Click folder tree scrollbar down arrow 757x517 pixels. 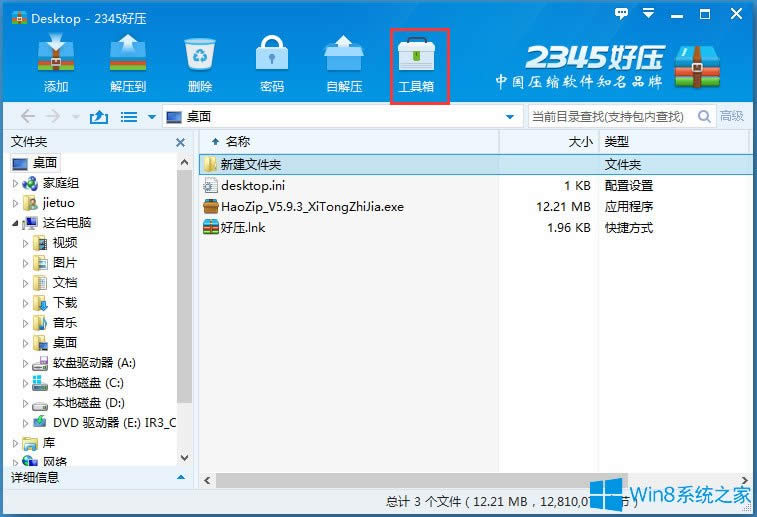tap(184, 457)
